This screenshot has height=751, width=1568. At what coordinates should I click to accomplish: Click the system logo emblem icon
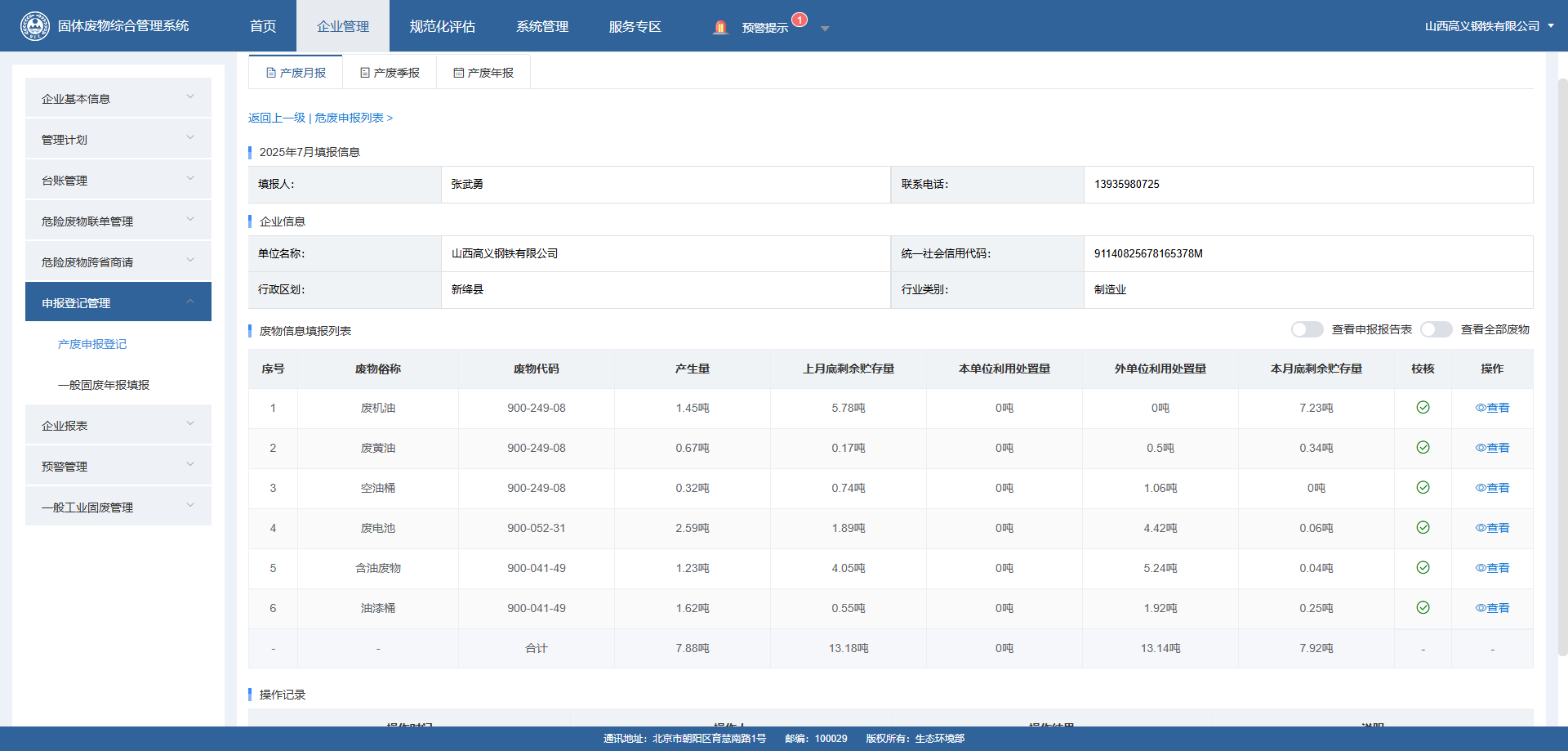pyautogui.click(x=34, y=26)
